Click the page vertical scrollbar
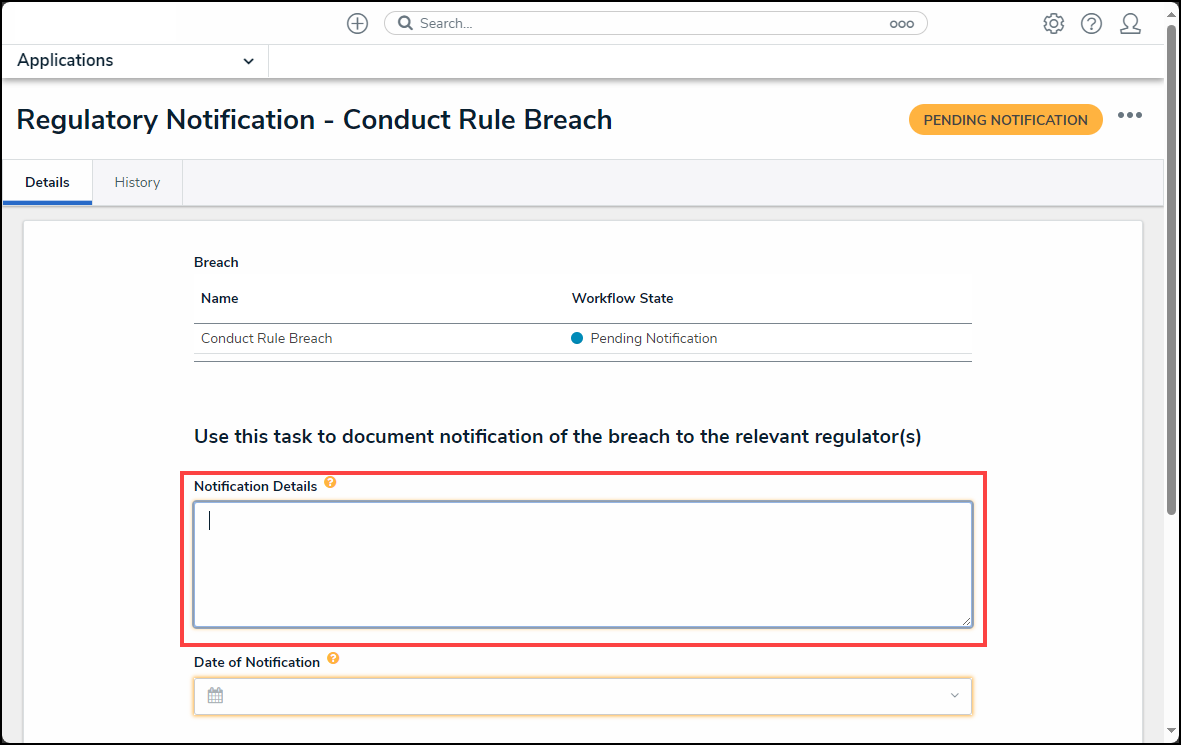Screen dimensions: 1181x745 point(1171,270)
